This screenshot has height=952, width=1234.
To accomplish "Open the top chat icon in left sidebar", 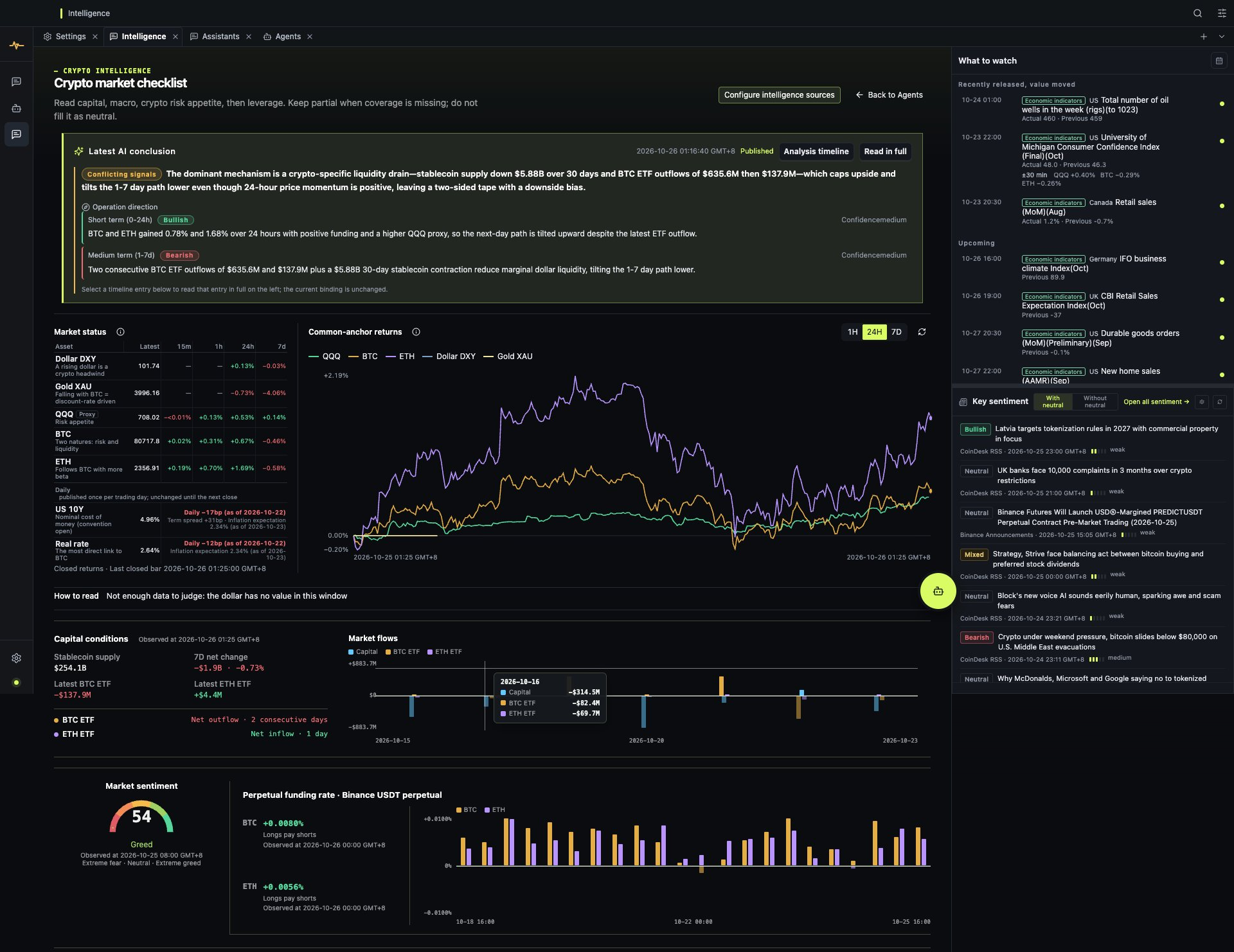I will pos(17,82).
